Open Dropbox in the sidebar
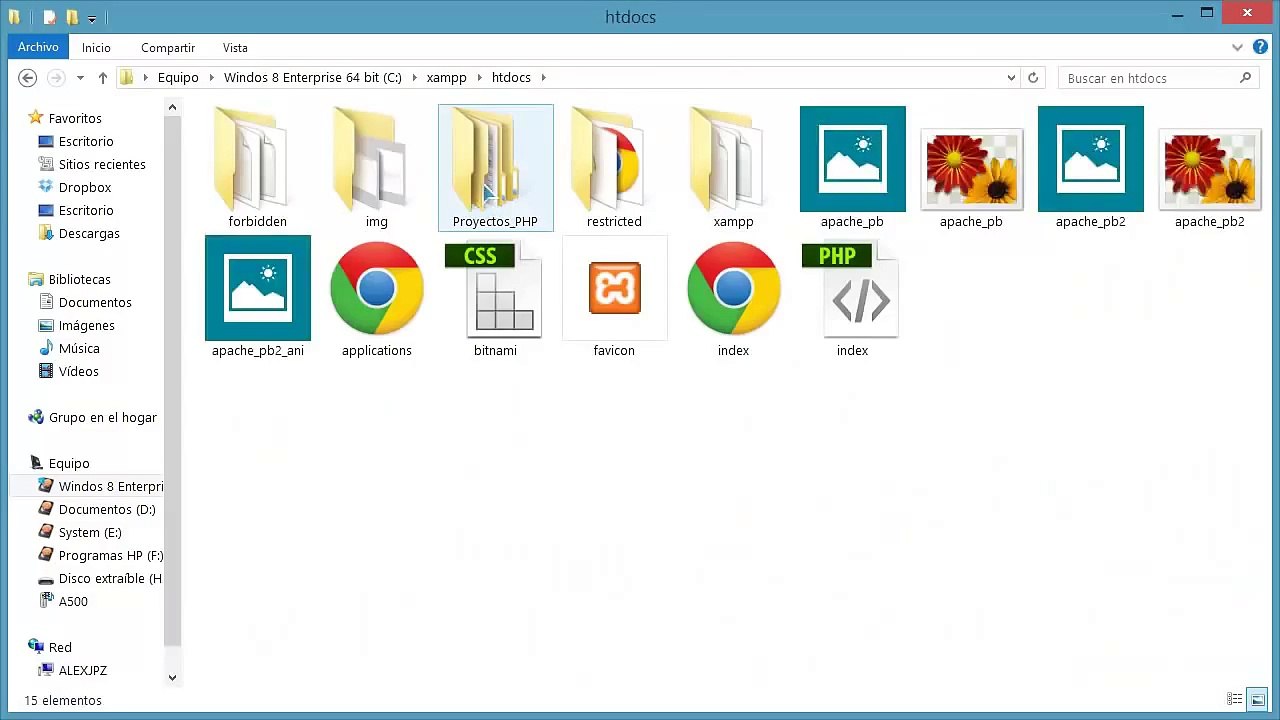This screenshot has height=720, width=1280. click(85, 187)
